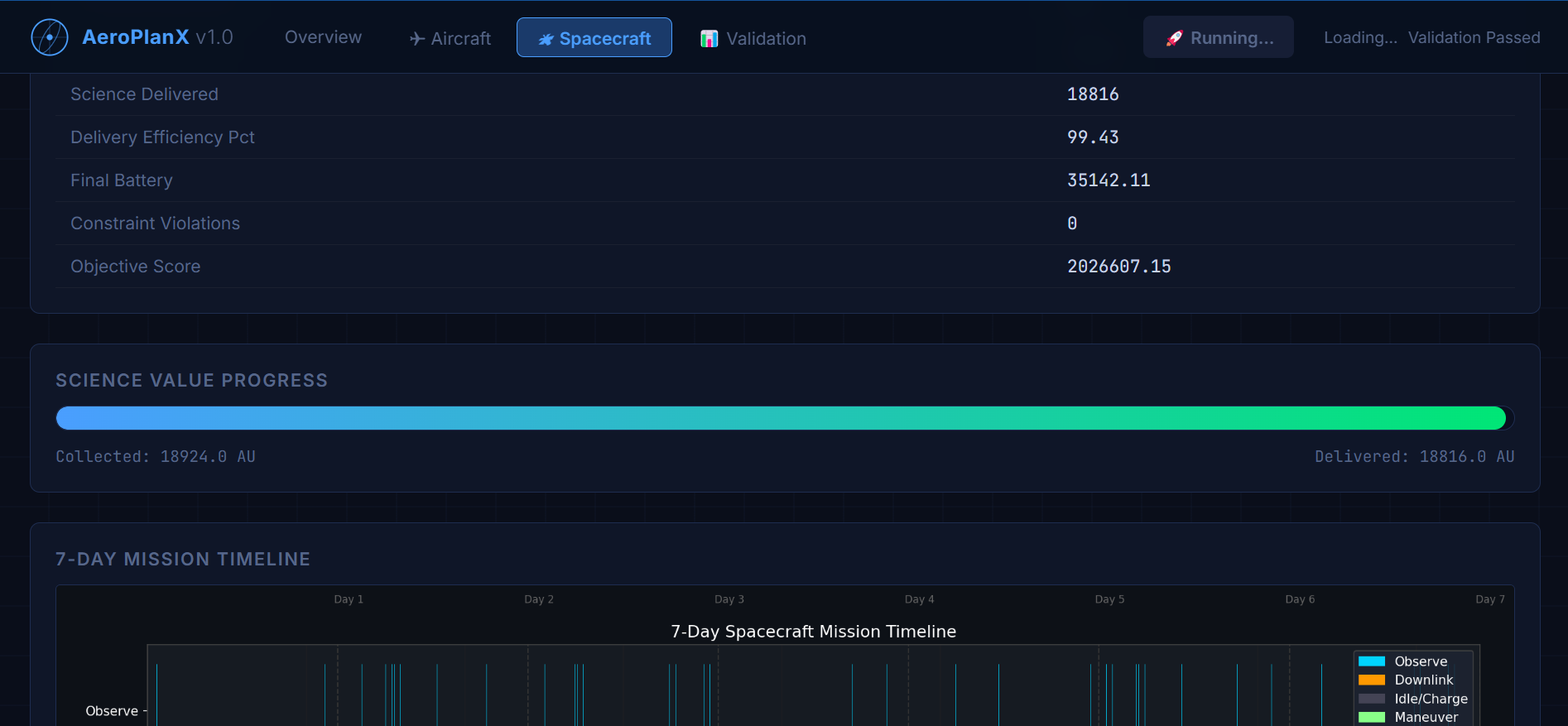The image size is (1568, 726).
Task: Click the orange Downlink legend swatch
Action: click(x=1372, y=680)
